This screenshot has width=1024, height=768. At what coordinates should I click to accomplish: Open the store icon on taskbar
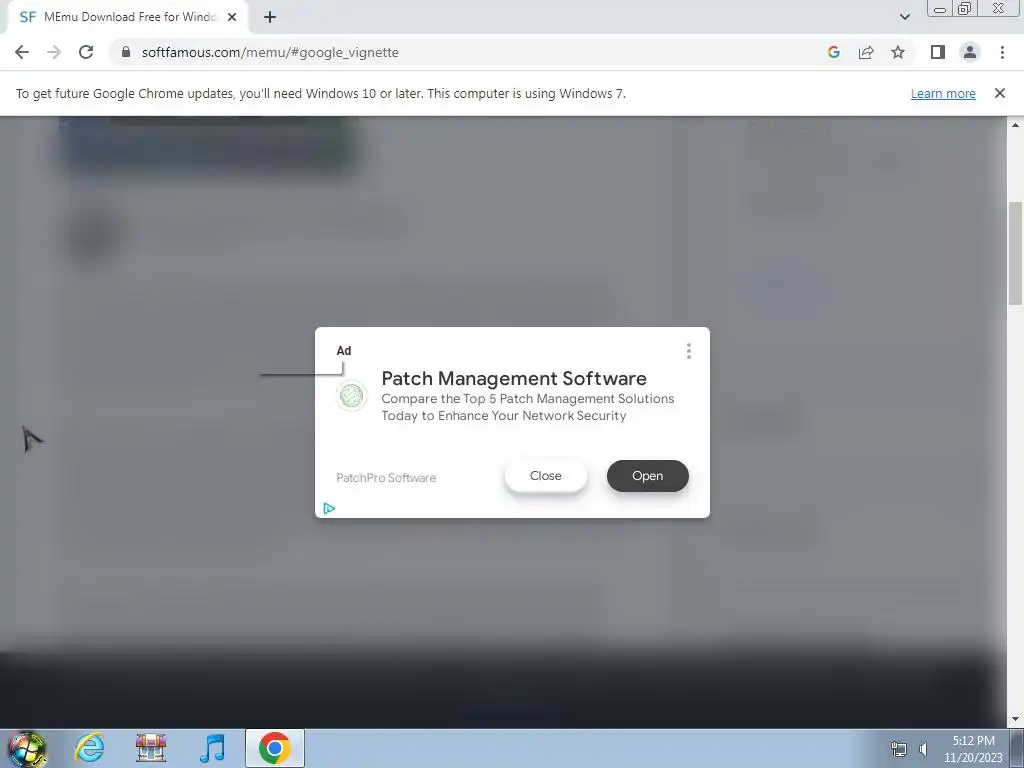[151, 748]
